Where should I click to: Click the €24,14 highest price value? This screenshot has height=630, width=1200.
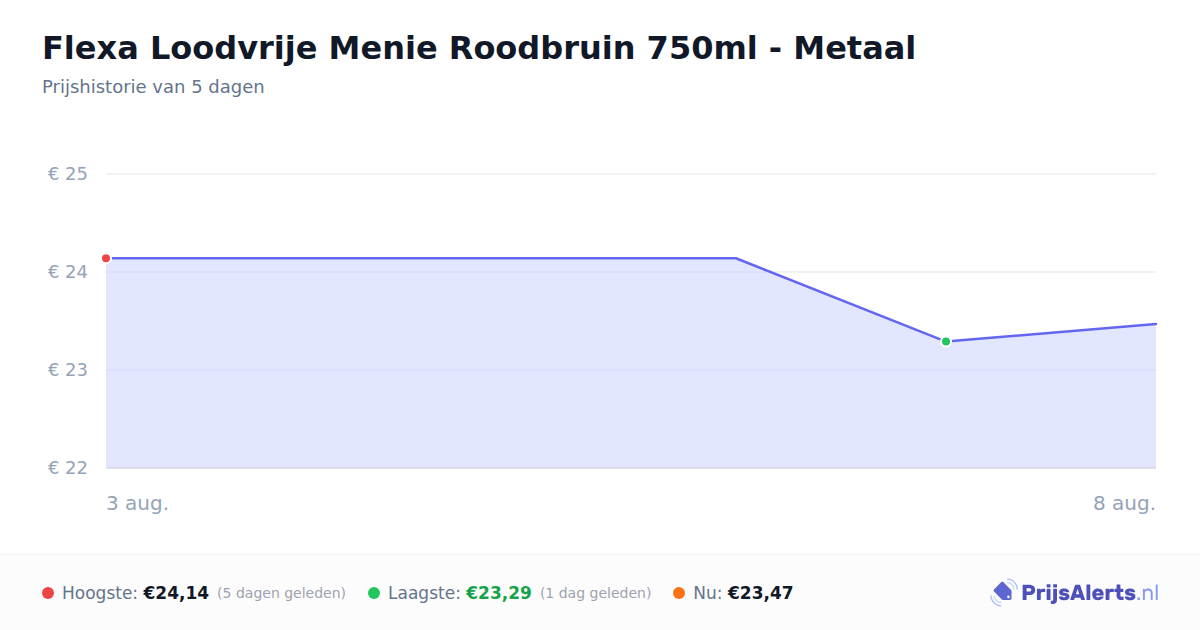click(176, 593)
